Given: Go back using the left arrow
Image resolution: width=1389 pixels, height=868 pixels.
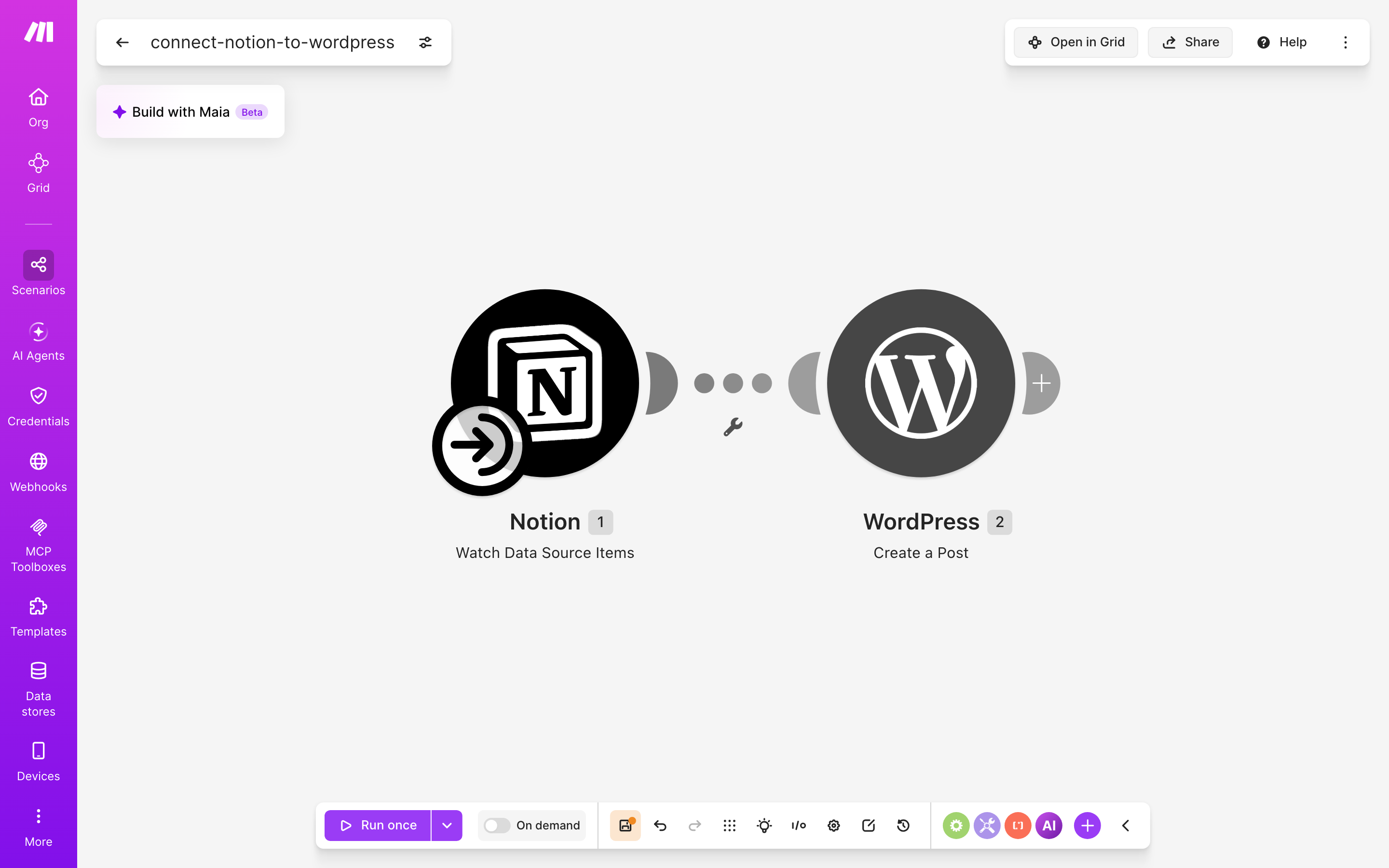Looking at the screenshot, I should 122,42.
